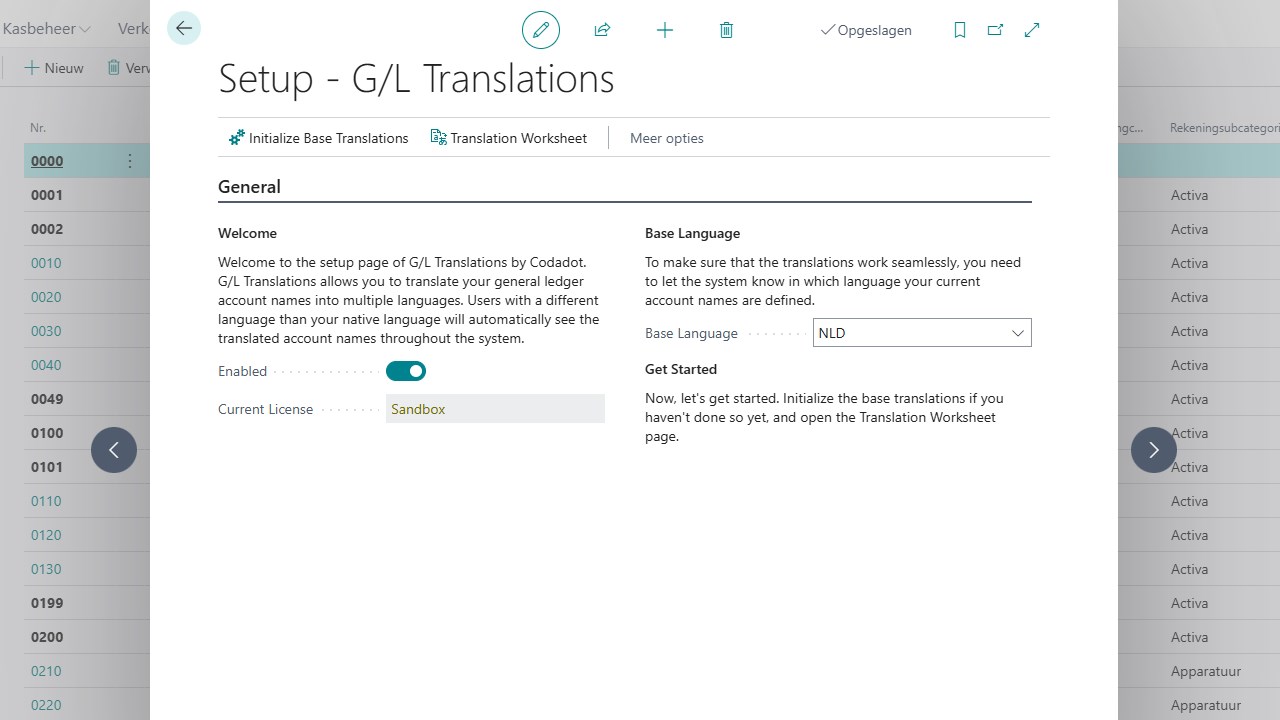Select account row 0100
1280x720 pixels.
[47, 433]
